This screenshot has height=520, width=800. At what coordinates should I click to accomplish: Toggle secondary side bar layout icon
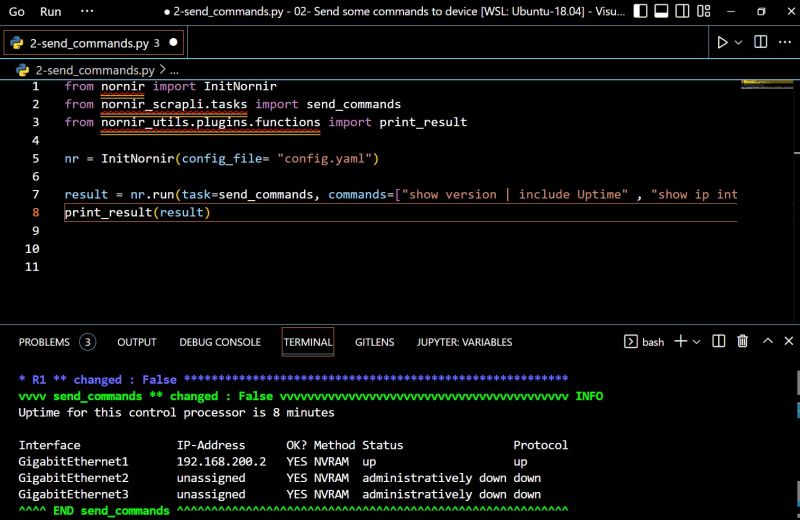[682, 11]
